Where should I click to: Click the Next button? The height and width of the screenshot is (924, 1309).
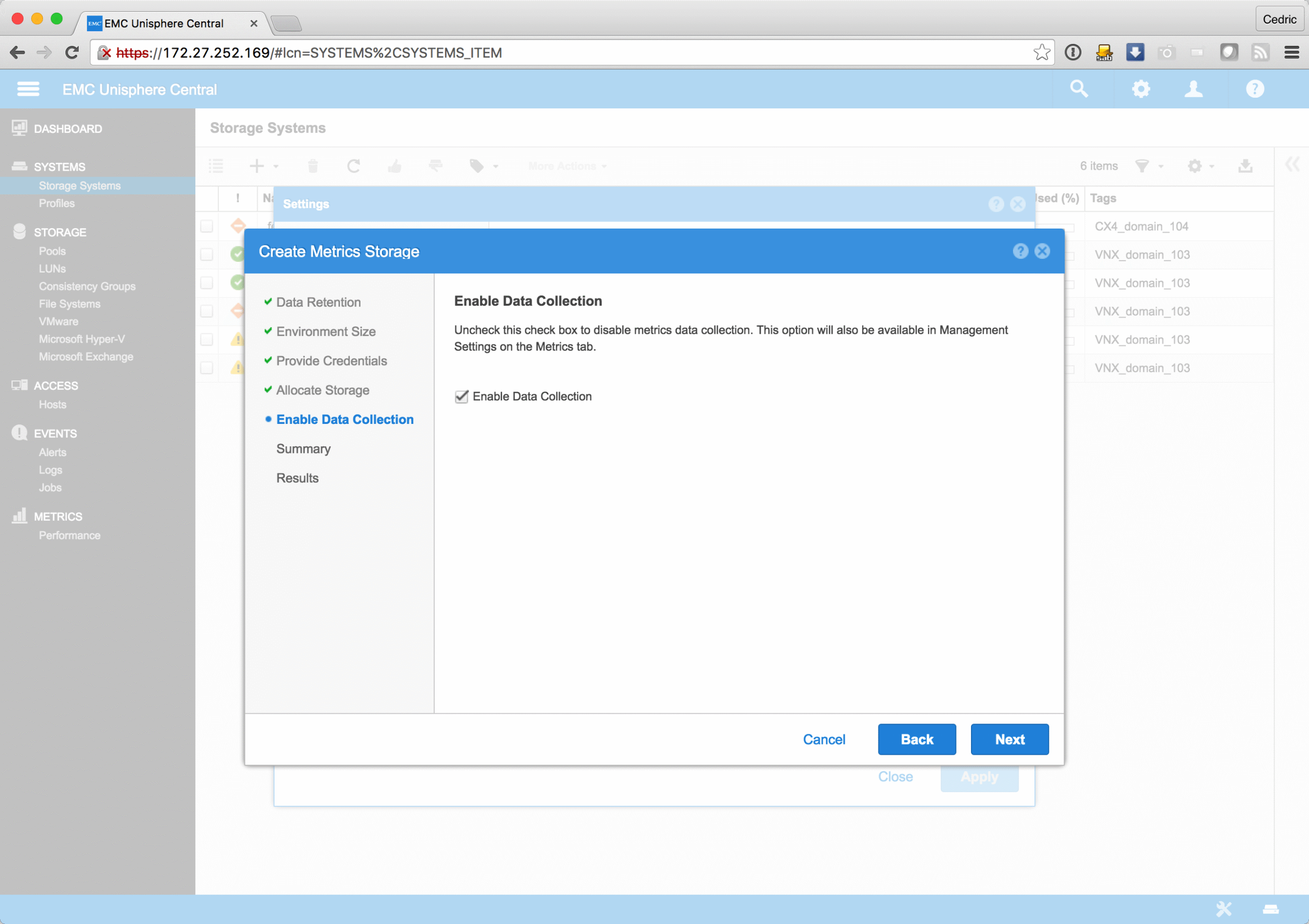[1009, 739]
